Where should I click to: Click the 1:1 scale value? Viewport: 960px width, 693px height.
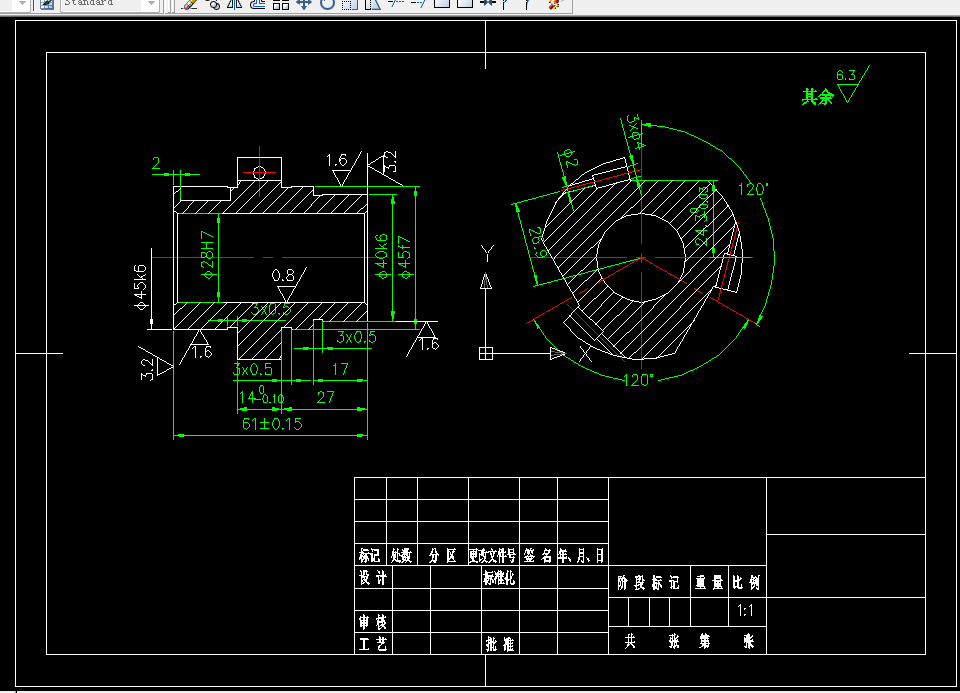[745, 610]
